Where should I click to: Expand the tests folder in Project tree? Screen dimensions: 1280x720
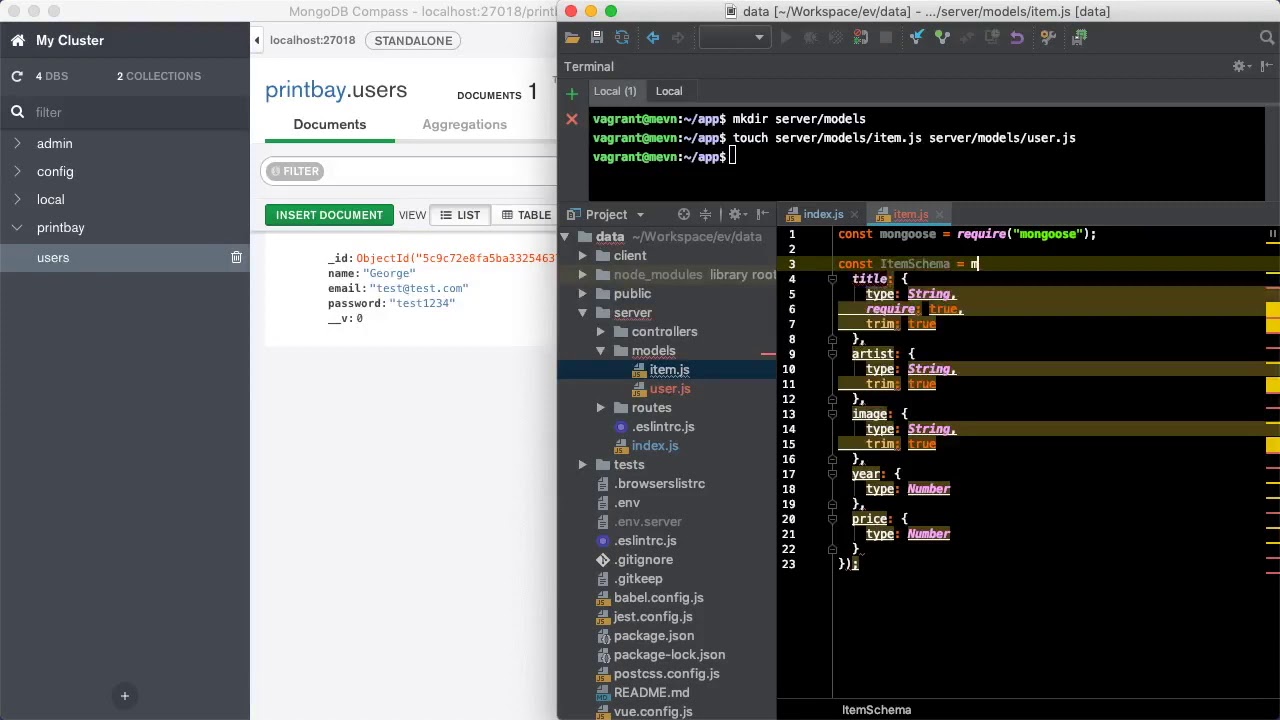[x=583, y=465]
